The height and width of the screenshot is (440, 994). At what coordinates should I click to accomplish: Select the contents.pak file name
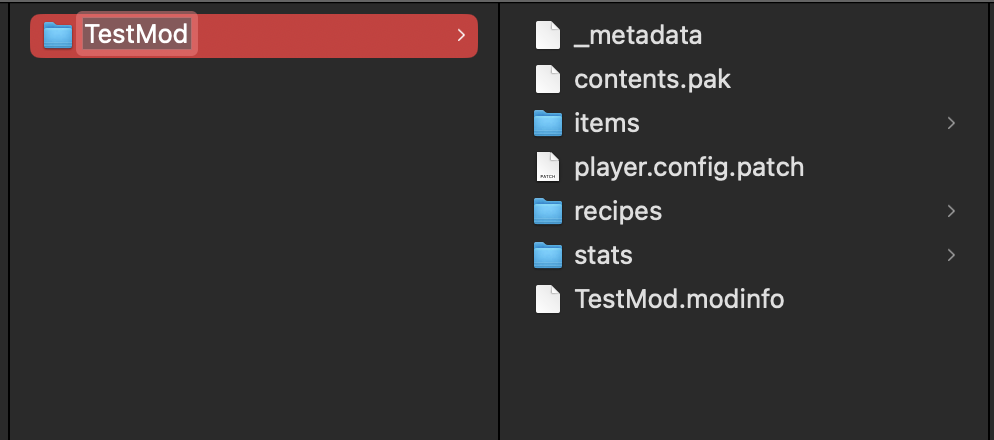(x=652, y=79)
